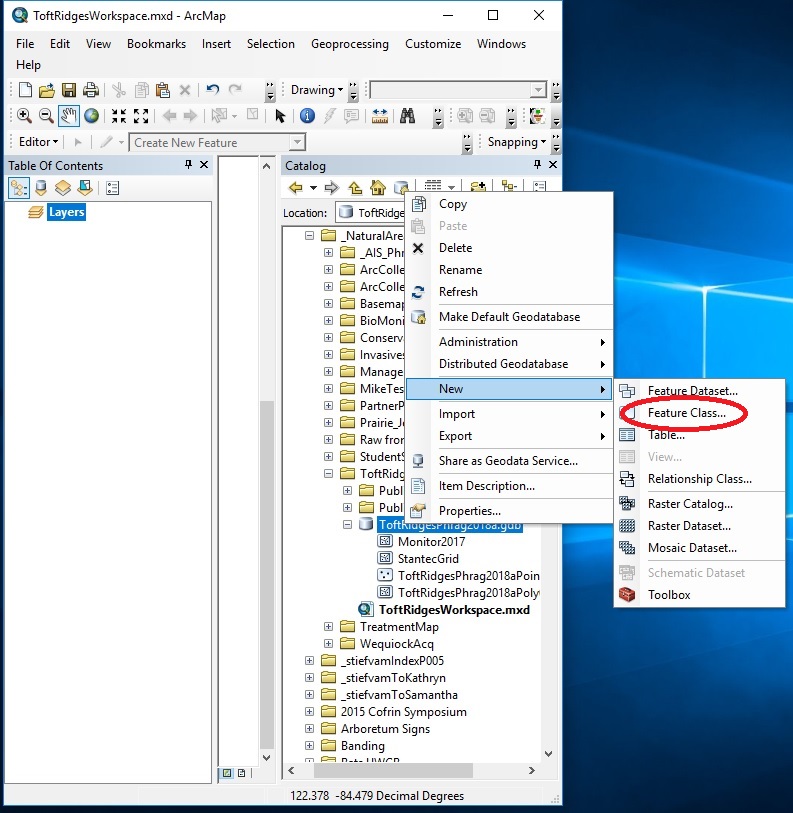This screenshot has width=793, height=813.
Task: Click the New Map File icon
Action: tap(25, 90)
